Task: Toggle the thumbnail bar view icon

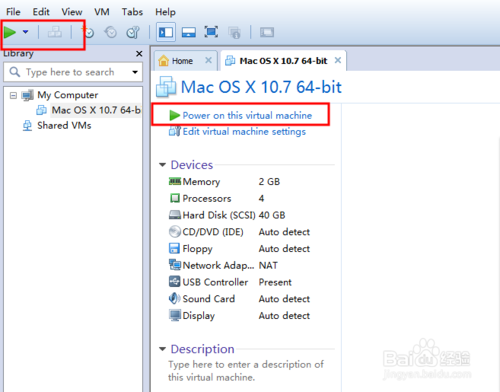Action: [x=189, y=32]
